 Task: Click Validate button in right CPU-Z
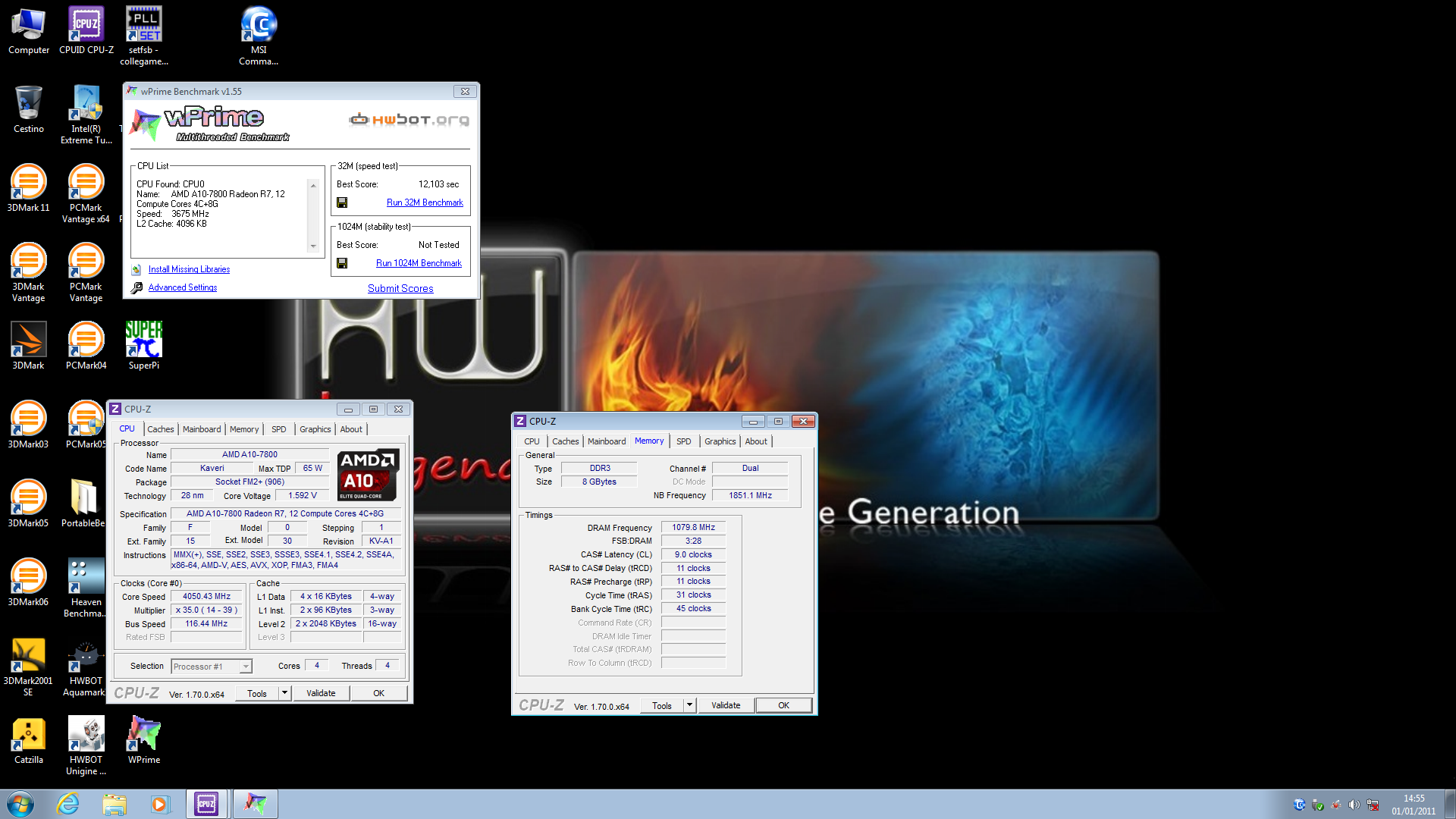pyautogui.click(x=726, y=705)
